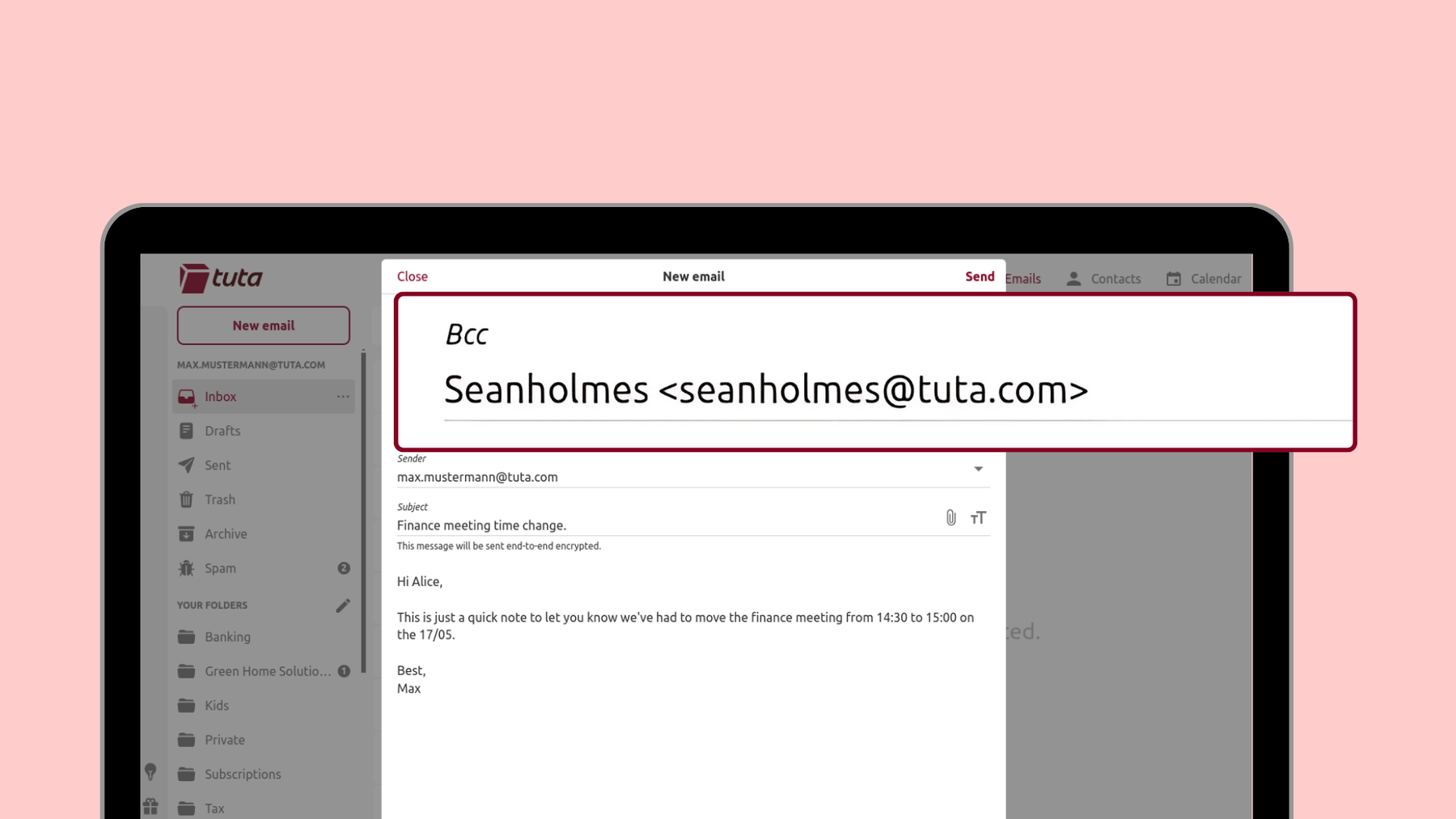Open the Inbox folder
Viewport: 1456px width, 819px height.
click(x=264, y=396)
